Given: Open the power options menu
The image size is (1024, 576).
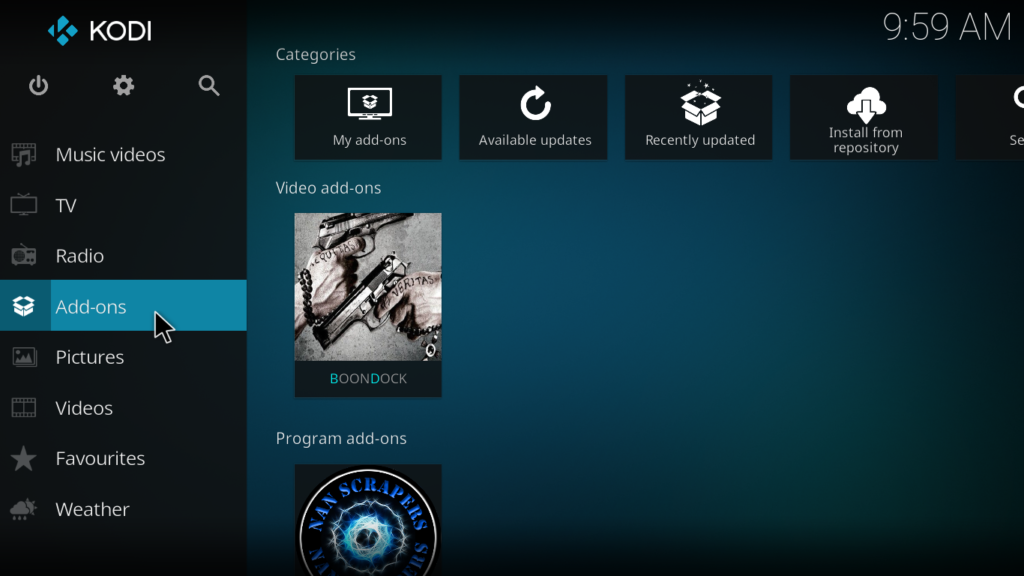Looking at the screenshot, I should click(39, 86).
